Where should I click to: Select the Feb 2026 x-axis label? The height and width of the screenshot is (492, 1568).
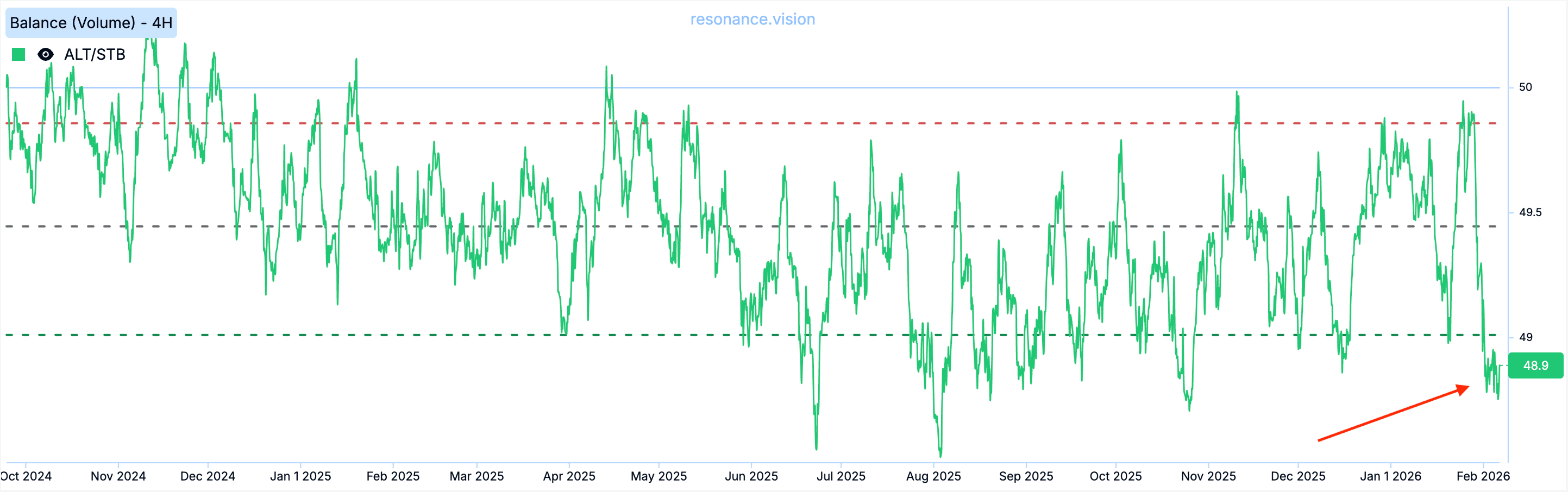[1483, 476]
